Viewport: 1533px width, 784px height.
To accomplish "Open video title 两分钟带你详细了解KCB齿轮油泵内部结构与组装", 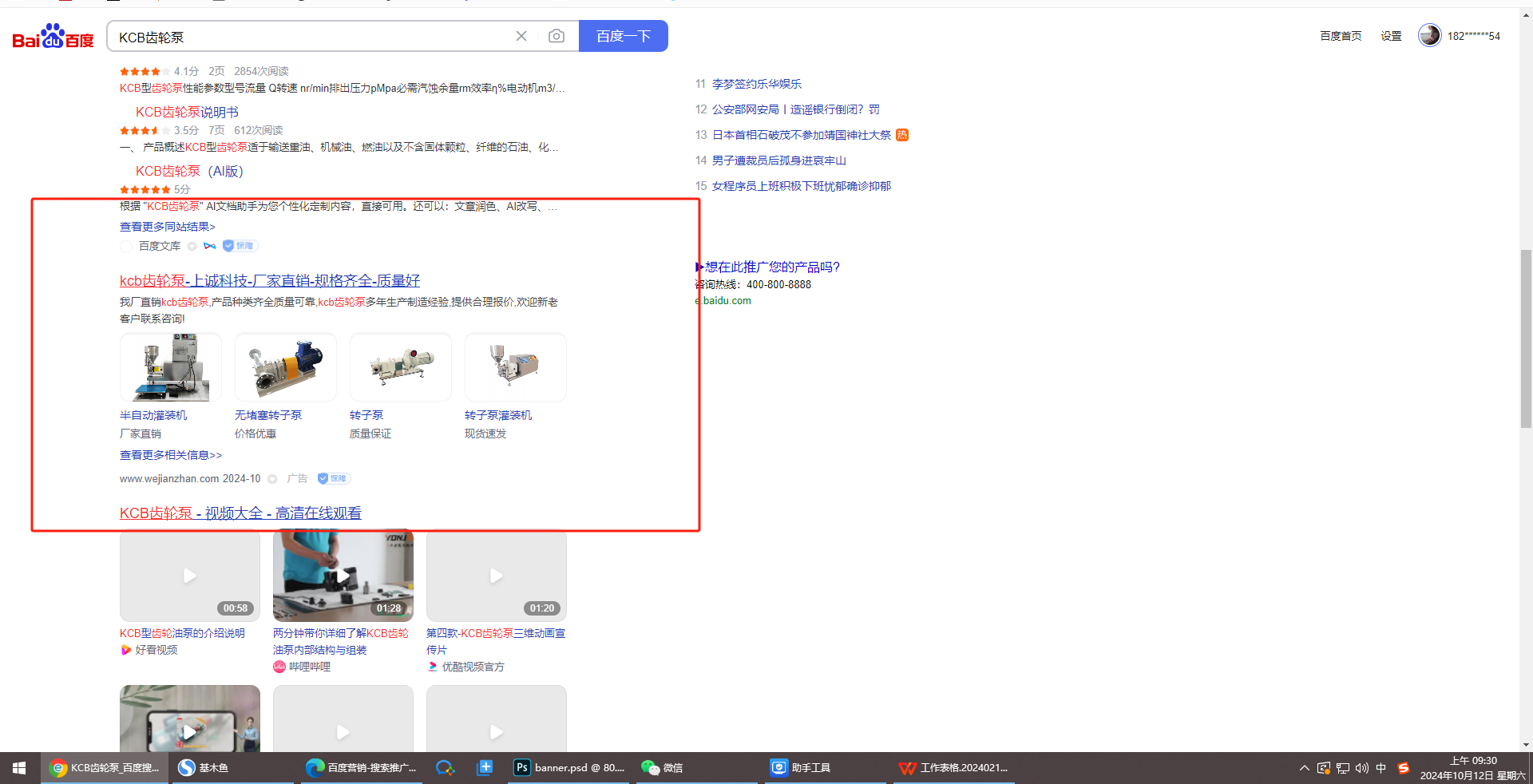I will pyautogui.click(x=341, y=641).
